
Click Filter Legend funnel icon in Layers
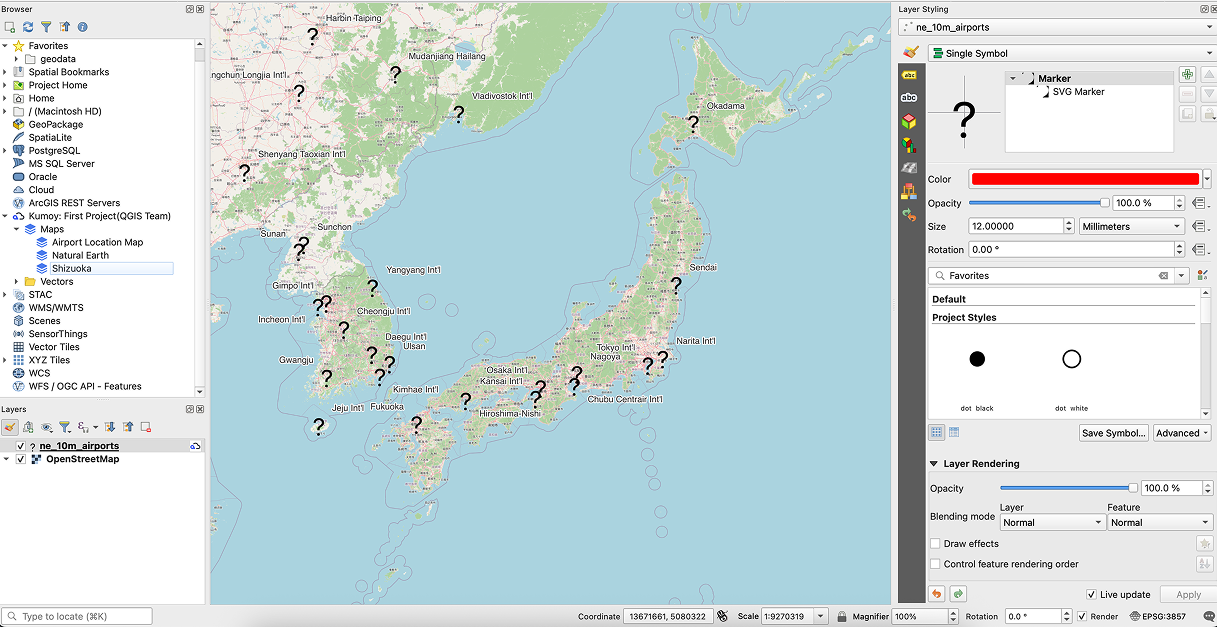point(64,427)
